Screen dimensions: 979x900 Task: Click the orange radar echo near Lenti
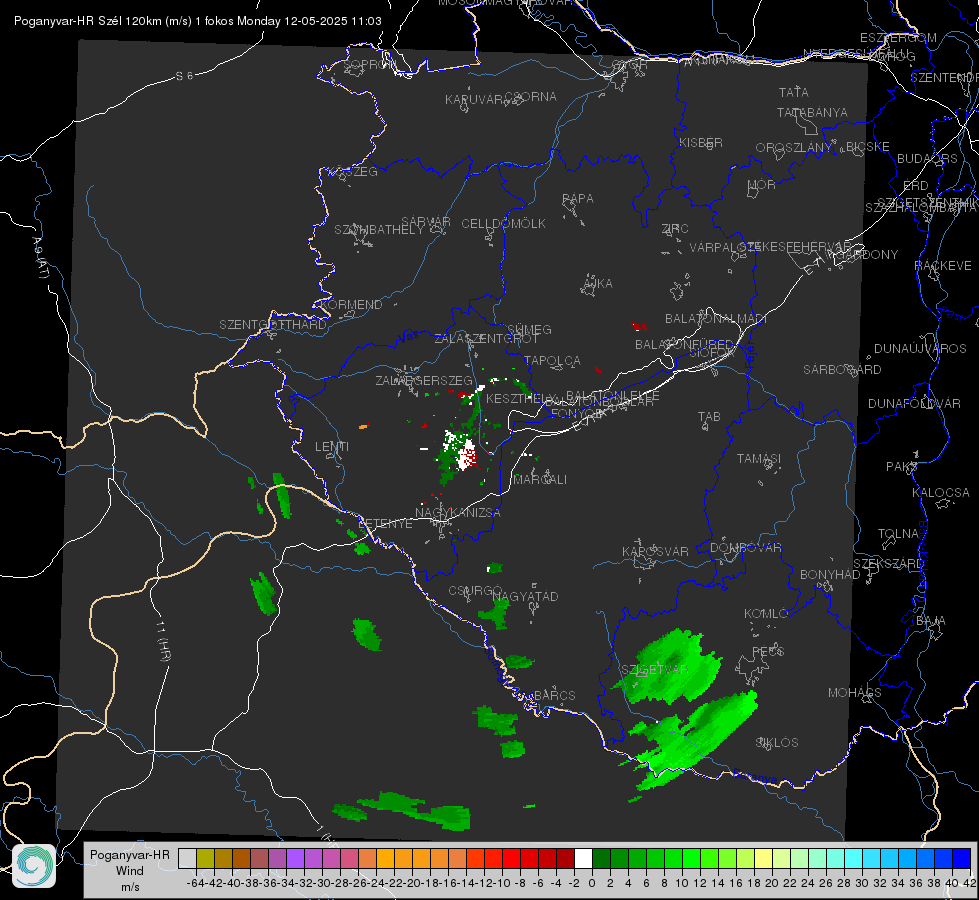pyautogui.click(x=364, y=427)
